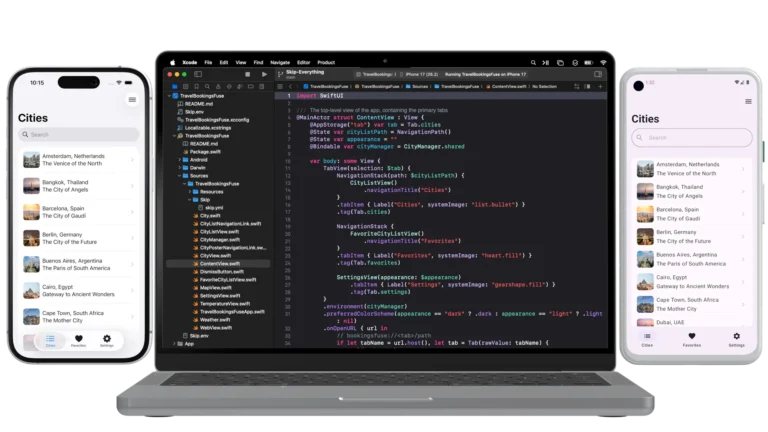The height and width of the screenshot is (432, 768).
Task: Tap the Settings tab on Android
Action: (736, 339)
